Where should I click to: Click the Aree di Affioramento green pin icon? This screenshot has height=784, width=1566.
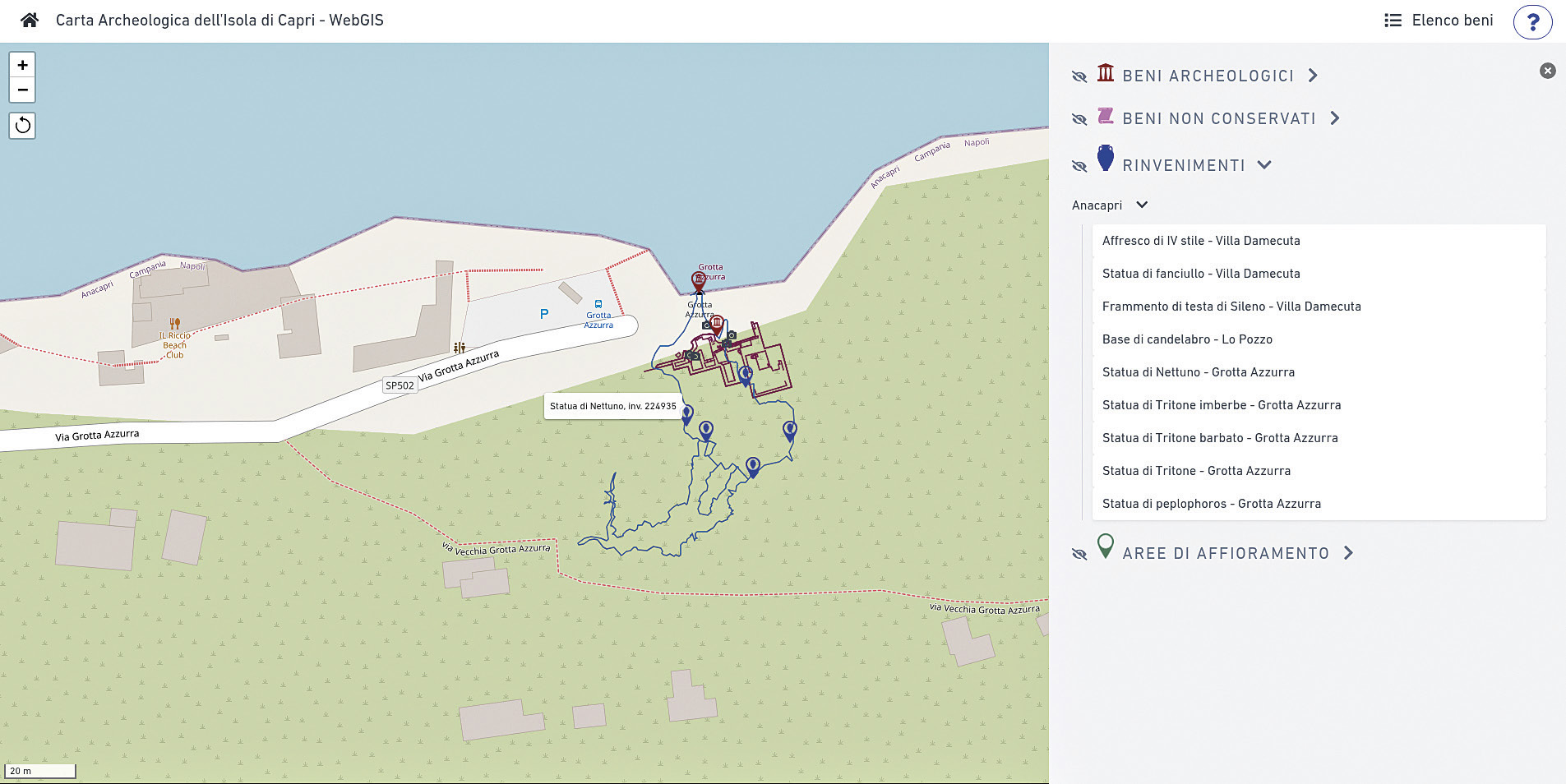tap(1106, 546)
